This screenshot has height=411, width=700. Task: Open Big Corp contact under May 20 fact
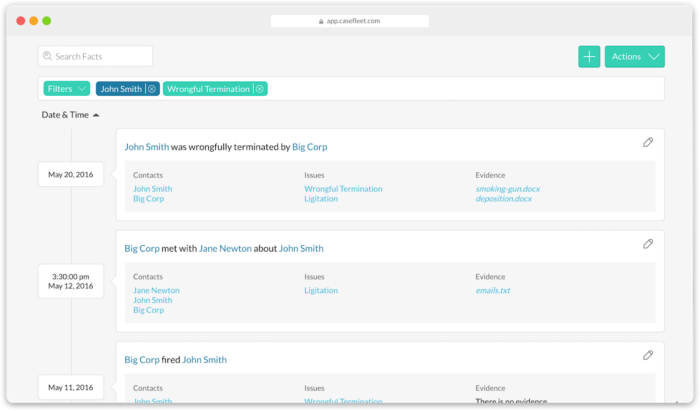(148, 199)
